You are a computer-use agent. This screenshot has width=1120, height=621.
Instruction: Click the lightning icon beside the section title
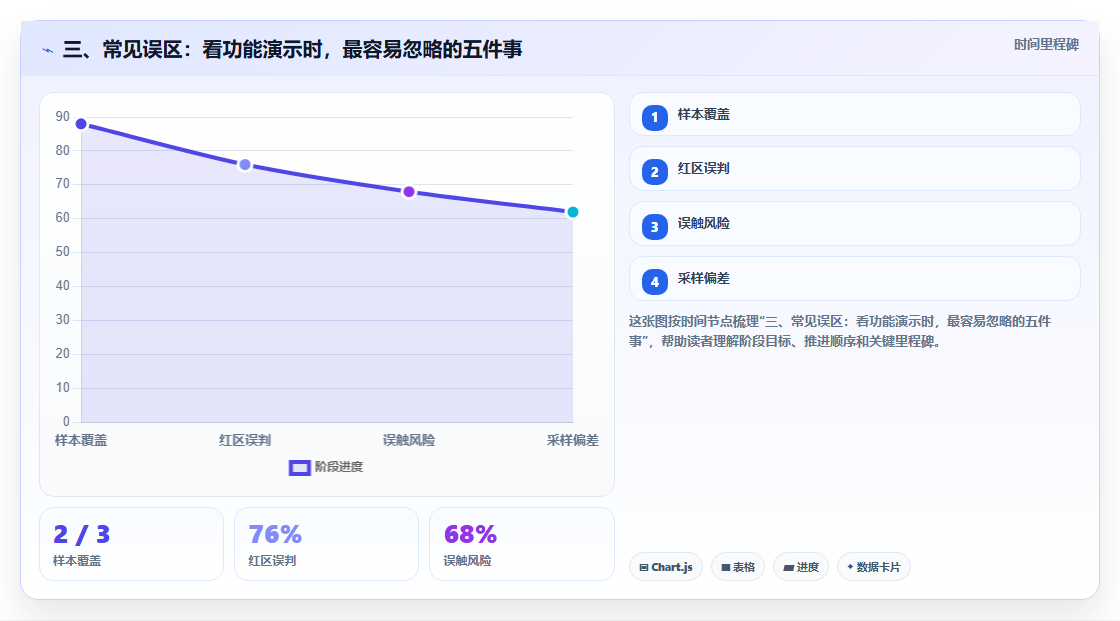pos(47,50)
